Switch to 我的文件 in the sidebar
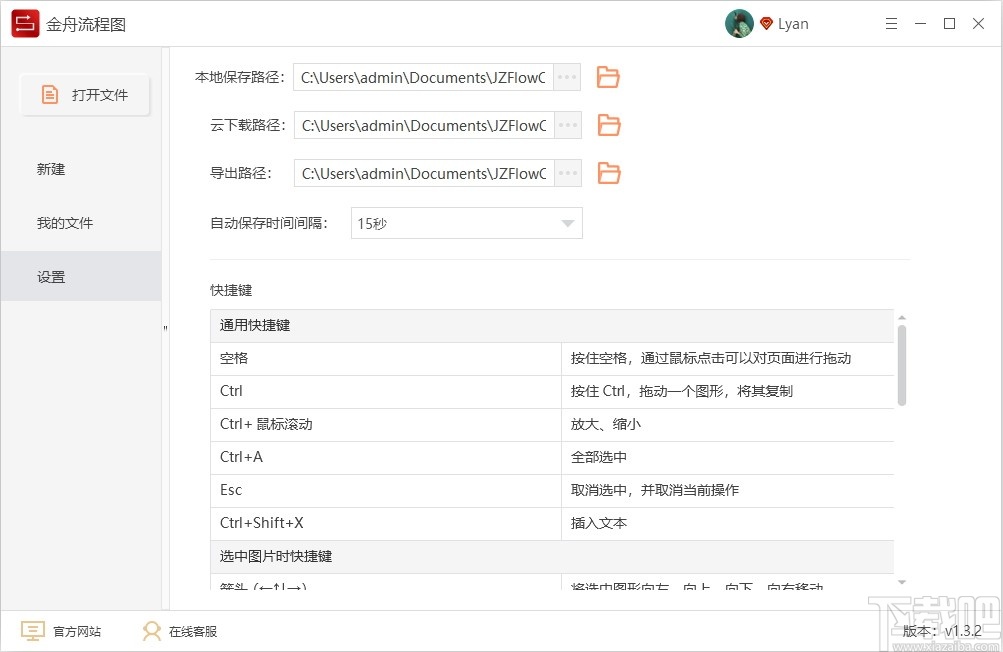This screenshot has height=652, width=1003. point(64,222)
